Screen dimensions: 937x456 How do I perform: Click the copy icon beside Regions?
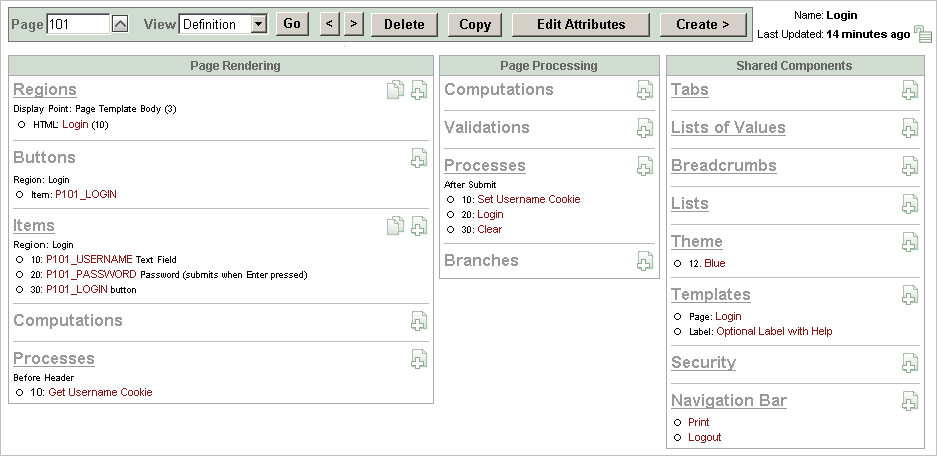click(x=396, y=91)
